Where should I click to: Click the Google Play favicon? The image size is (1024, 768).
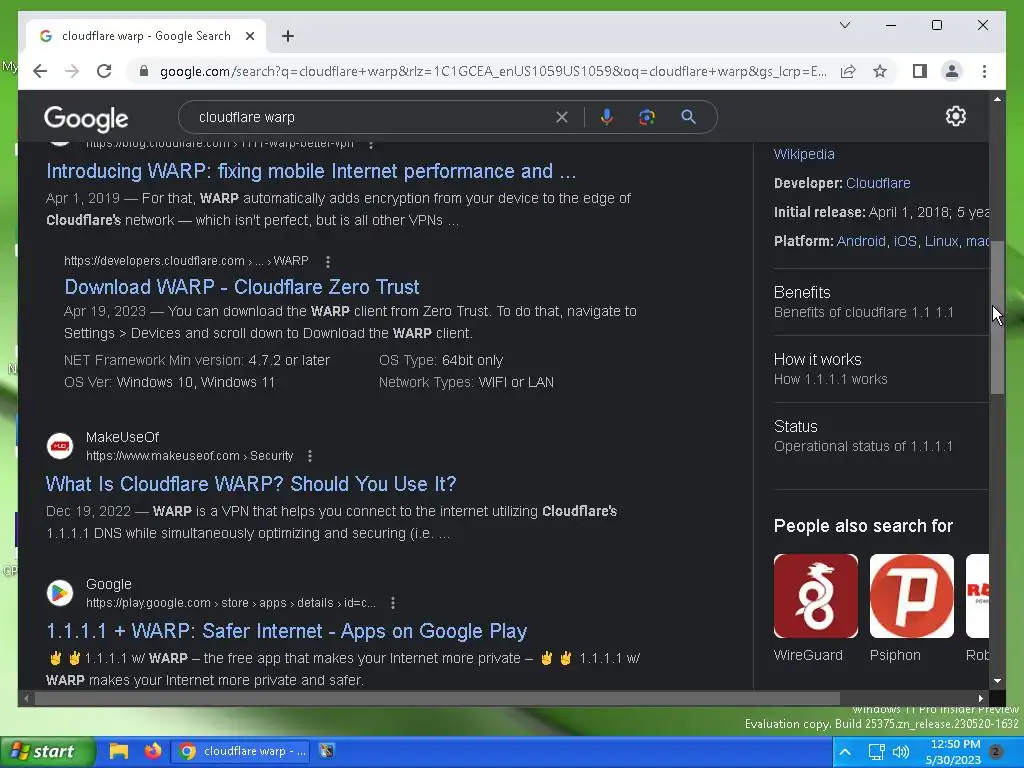60,593
